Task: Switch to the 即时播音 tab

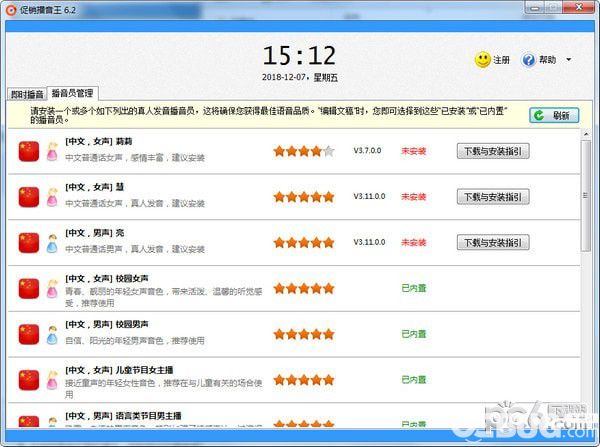Action: [27, 94]
